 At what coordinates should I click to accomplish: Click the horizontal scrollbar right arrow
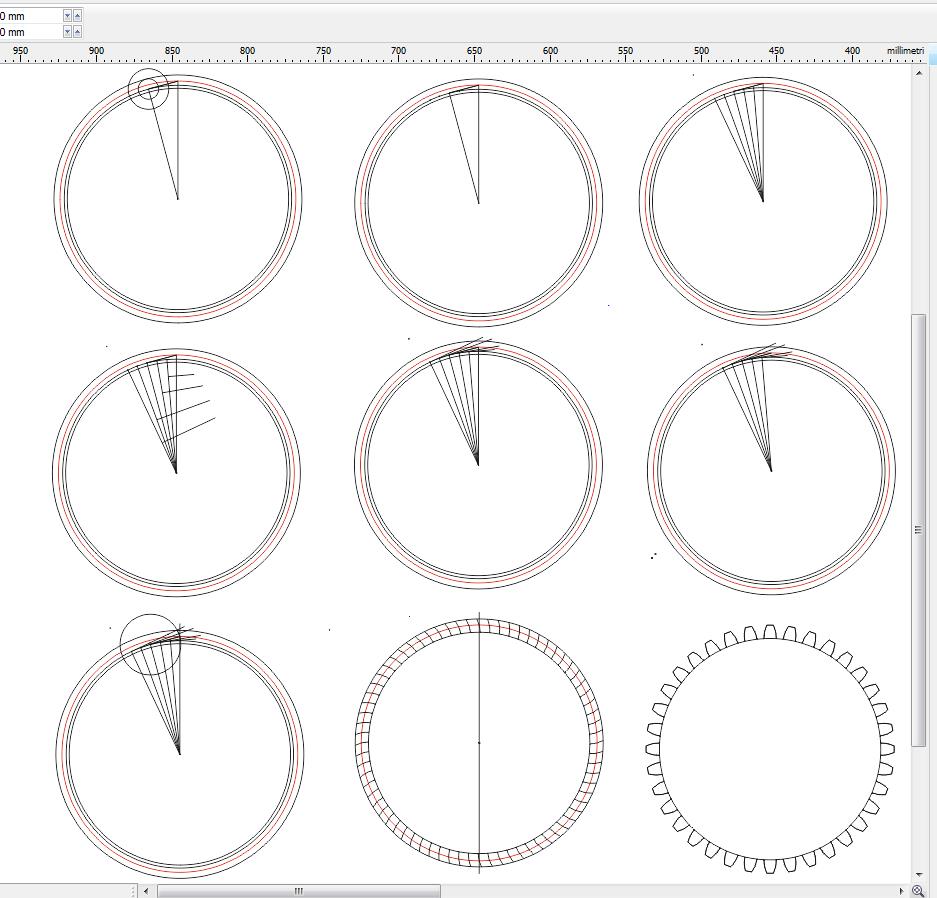903,890
